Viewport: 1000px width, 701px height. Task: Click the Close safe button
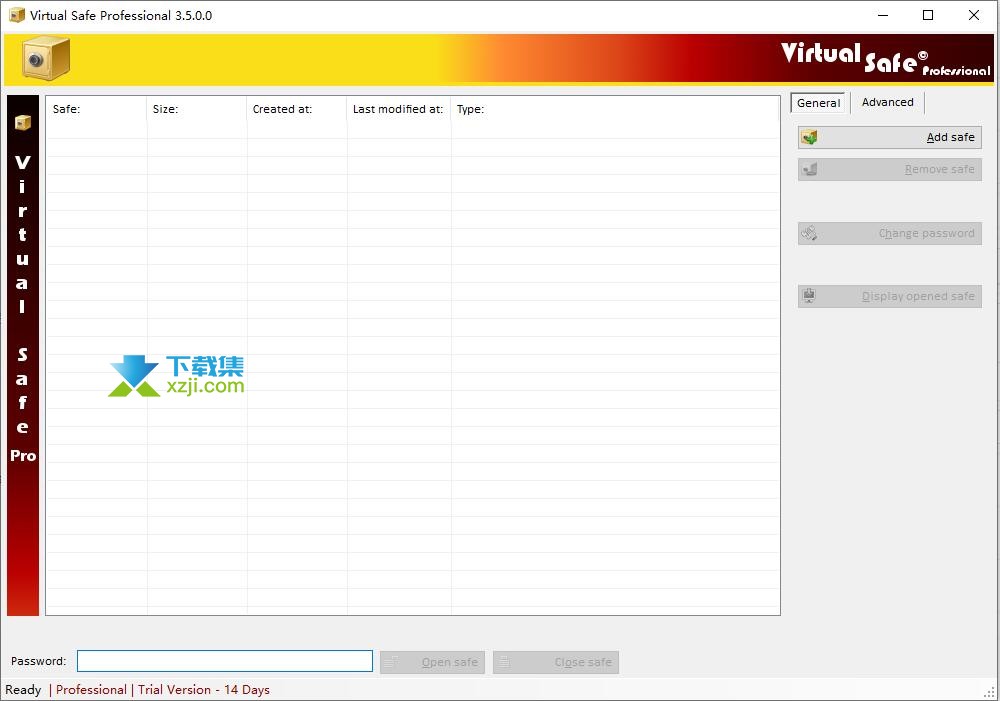555,662
